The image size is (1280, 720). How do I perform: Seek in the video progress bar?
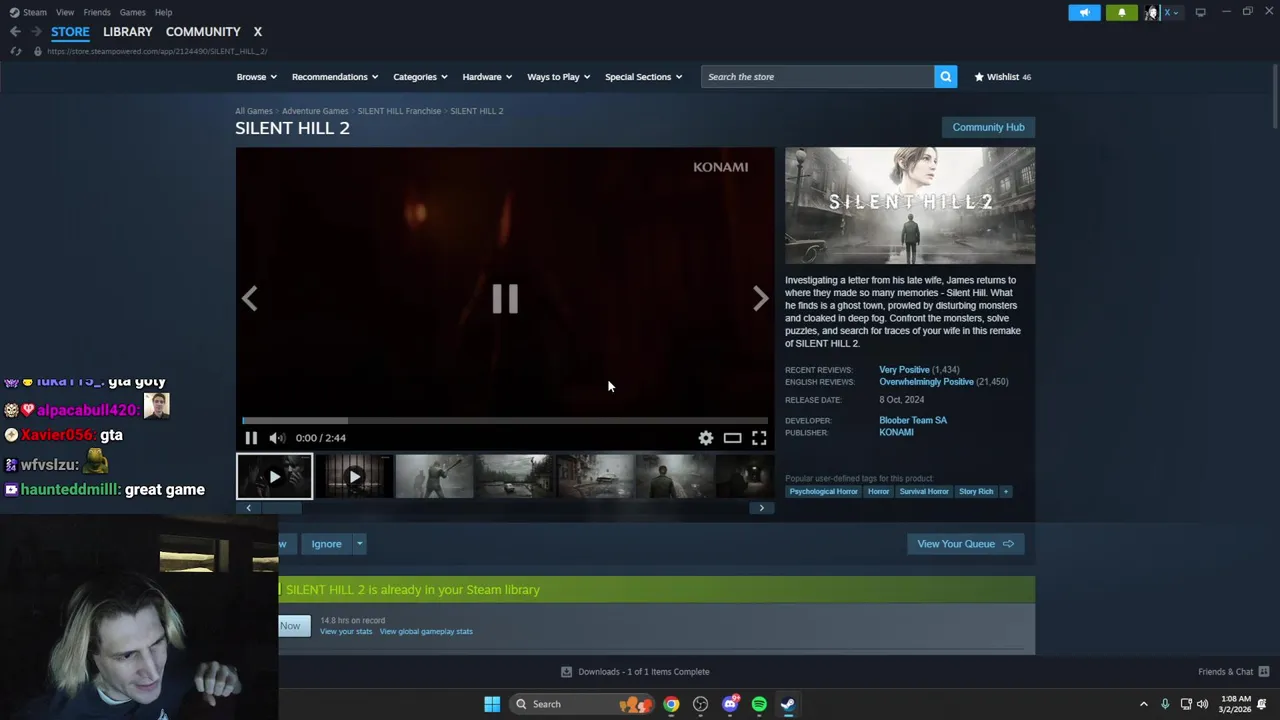505,421
